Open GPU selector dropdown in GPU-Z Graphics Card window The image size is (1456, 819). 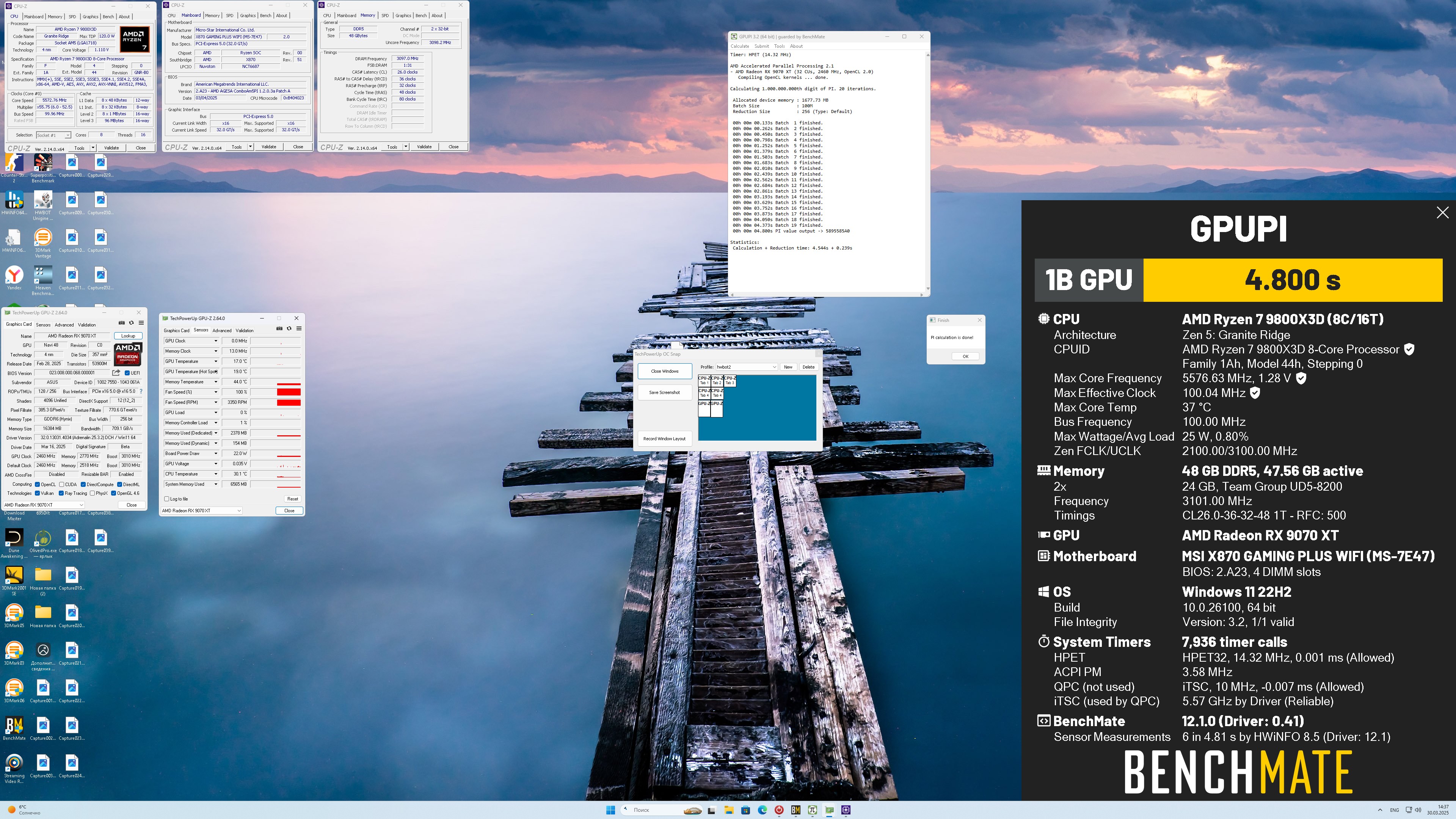(44, 505)
